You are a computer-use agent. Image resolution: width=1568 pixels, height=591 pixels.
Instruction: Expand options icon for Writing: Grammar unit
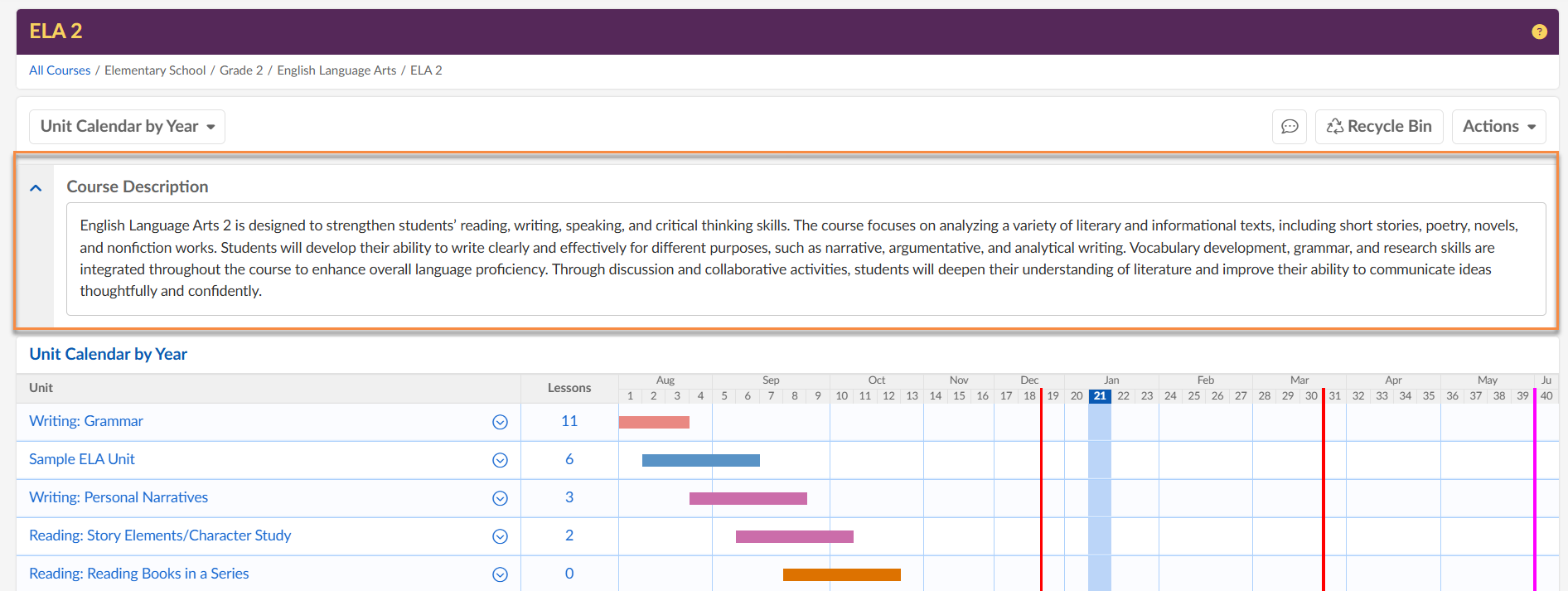click(500, 422)
